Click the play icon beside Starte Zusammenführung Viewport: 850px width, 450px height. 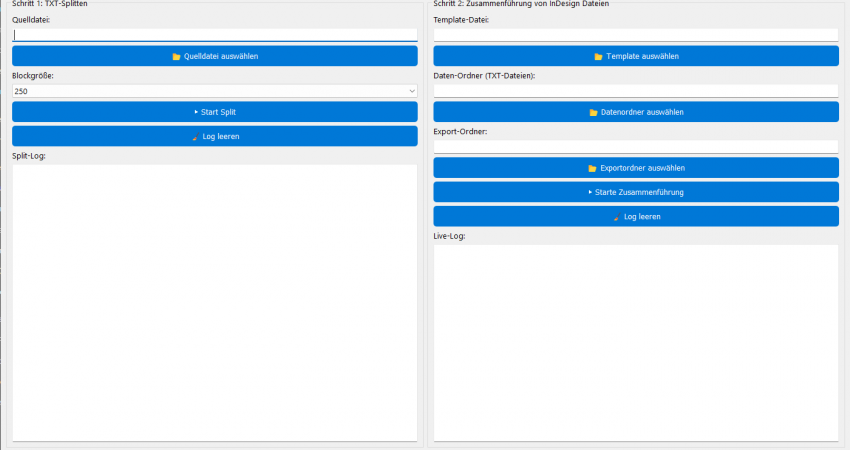pos(589,192)
